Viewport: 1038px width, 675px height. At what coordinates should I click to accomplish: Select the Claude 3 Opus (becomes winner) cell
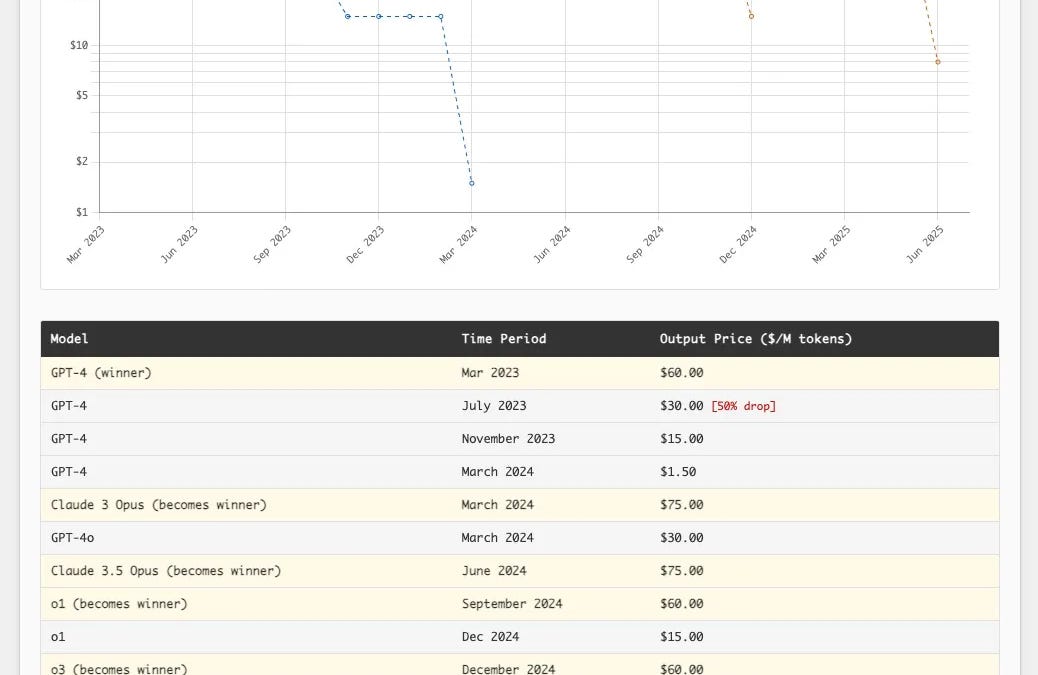[159, 505]
